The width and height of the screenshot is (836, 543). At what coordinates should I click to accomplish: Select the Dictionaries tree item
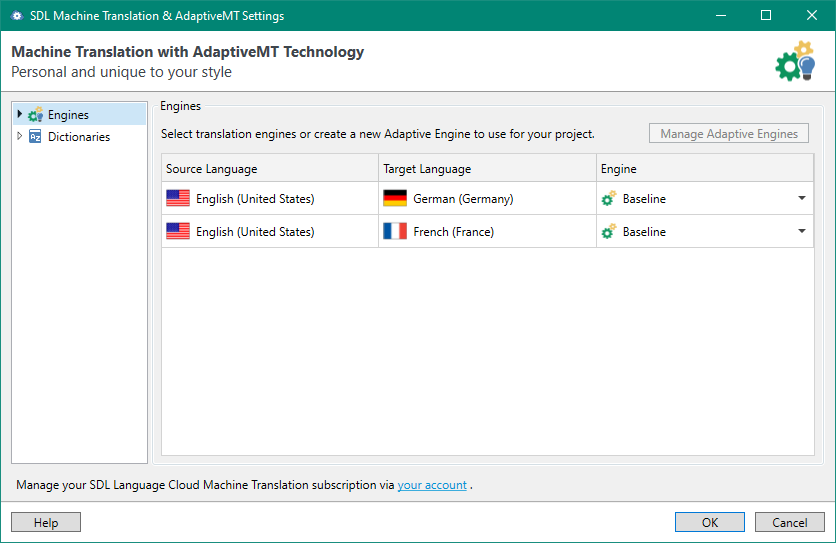(79, 137)
